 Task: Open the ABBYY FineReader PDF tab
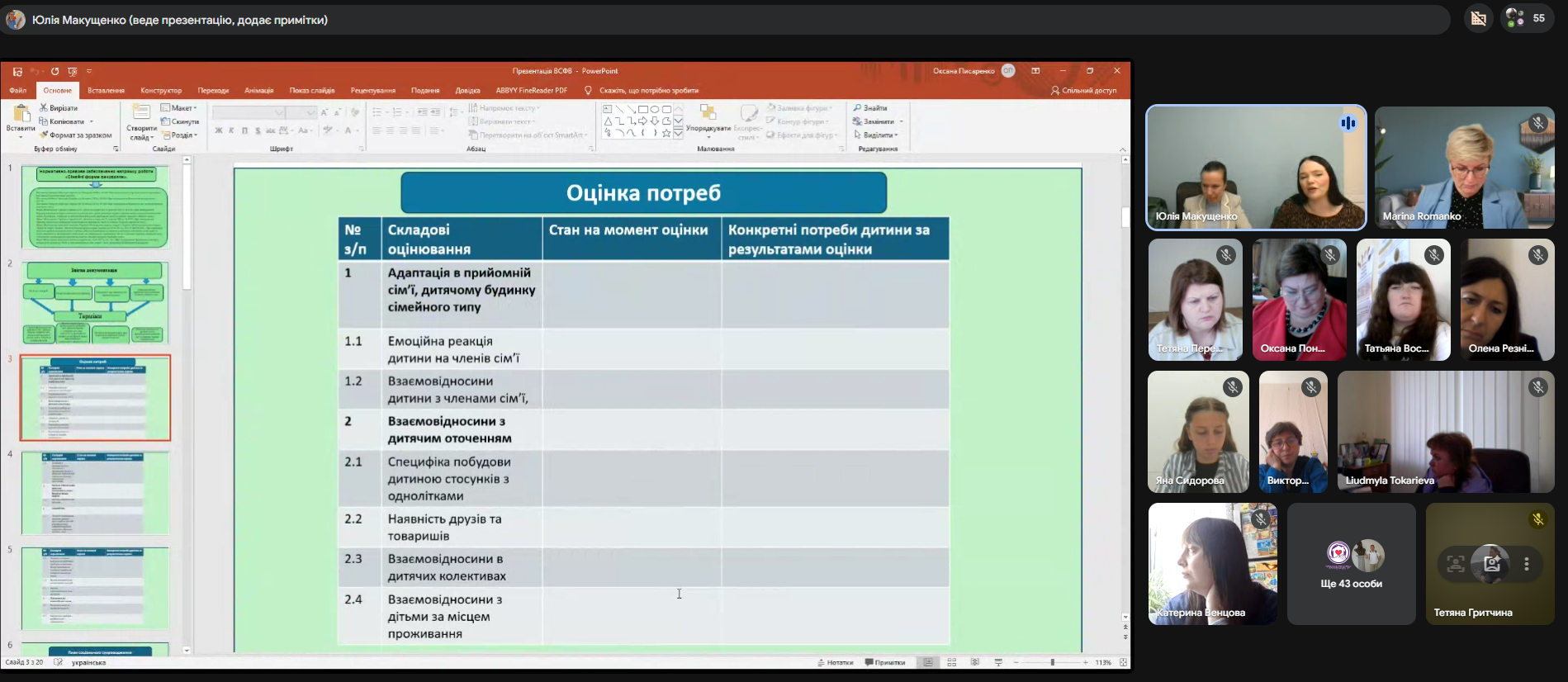532,91
